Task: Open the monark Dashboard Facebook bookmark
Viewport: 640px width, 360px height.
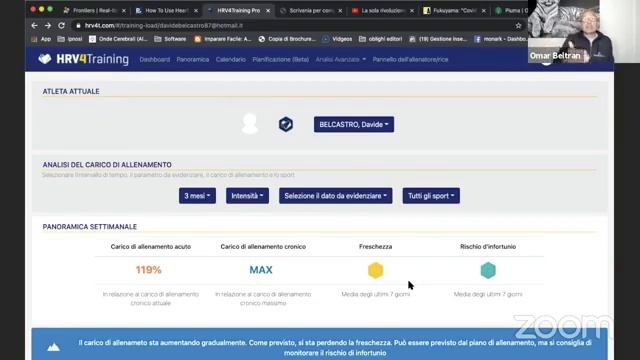Action: coord(500,39)
